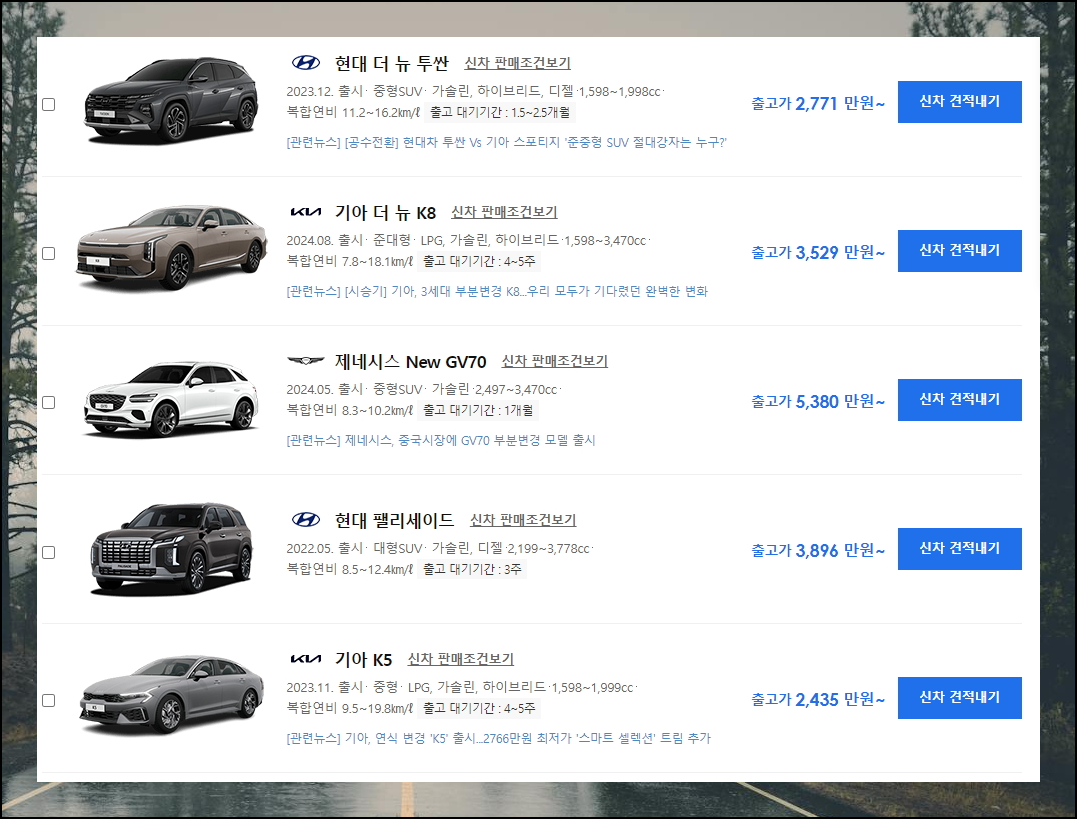Viewport: 1077px width, 819px height.
Task: Click the Genesis wing logo beside New GV70
Action: [306, 361]
